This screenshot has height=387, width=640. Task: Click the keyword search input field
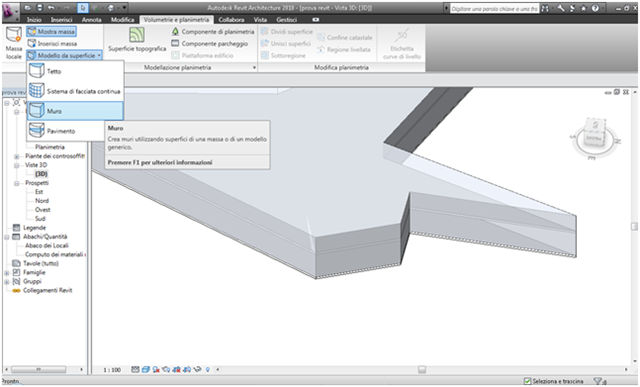(x=494, y=9)
